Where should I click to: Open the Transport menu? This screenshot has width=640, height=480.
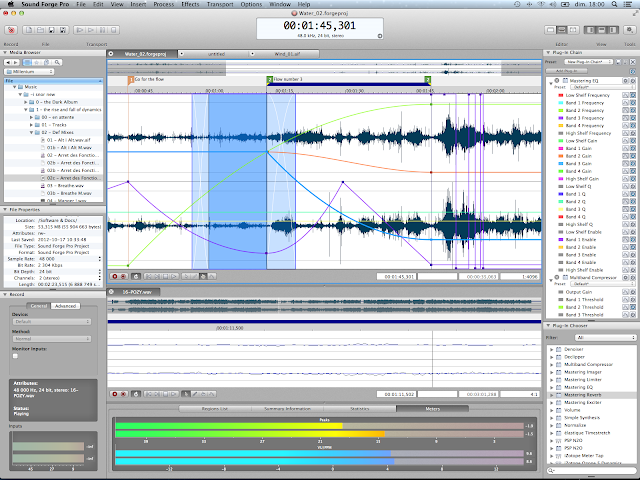[x=220, y=4]
